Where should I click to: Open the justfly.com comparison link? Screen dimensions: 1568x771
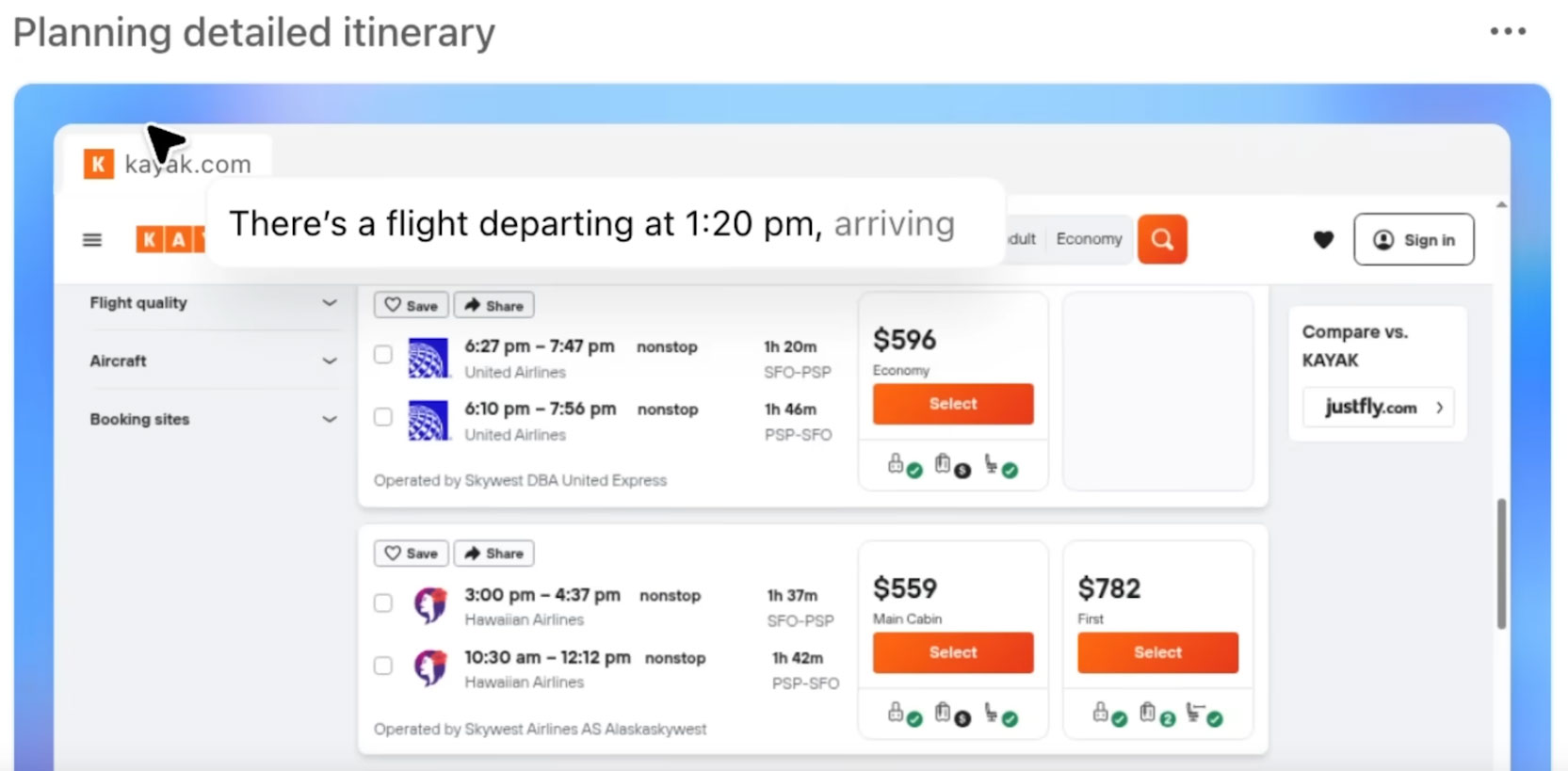tap(1378, 408)
